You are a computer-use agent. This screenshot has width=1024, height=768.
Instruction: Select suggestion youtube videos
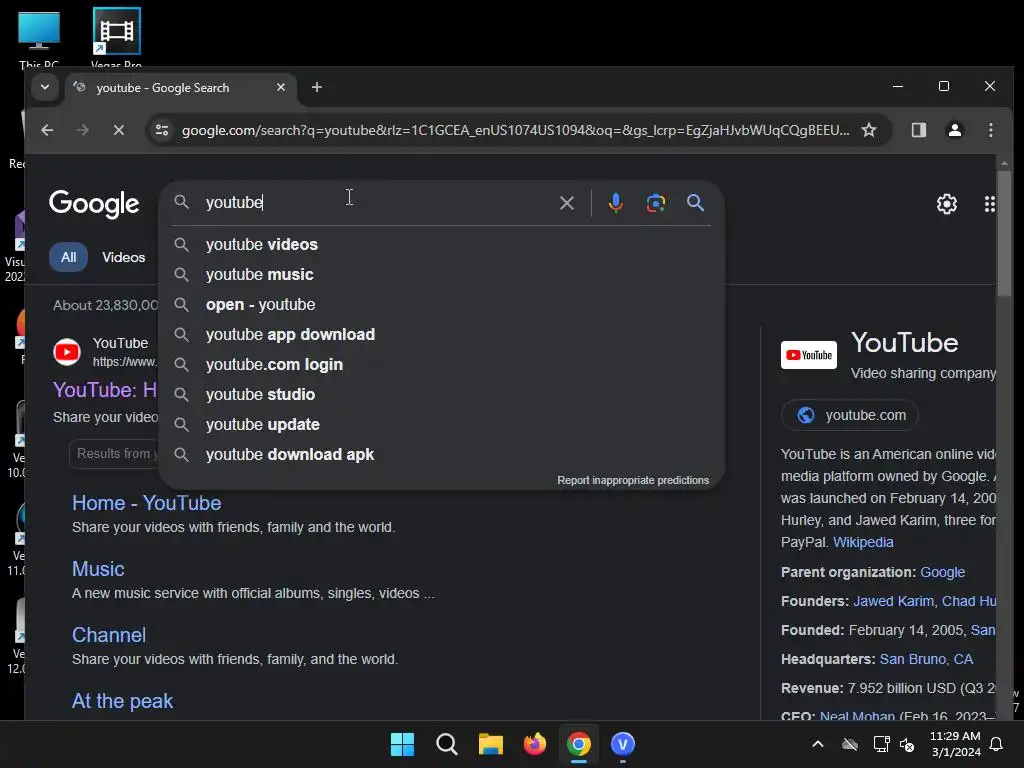[441, 244]
